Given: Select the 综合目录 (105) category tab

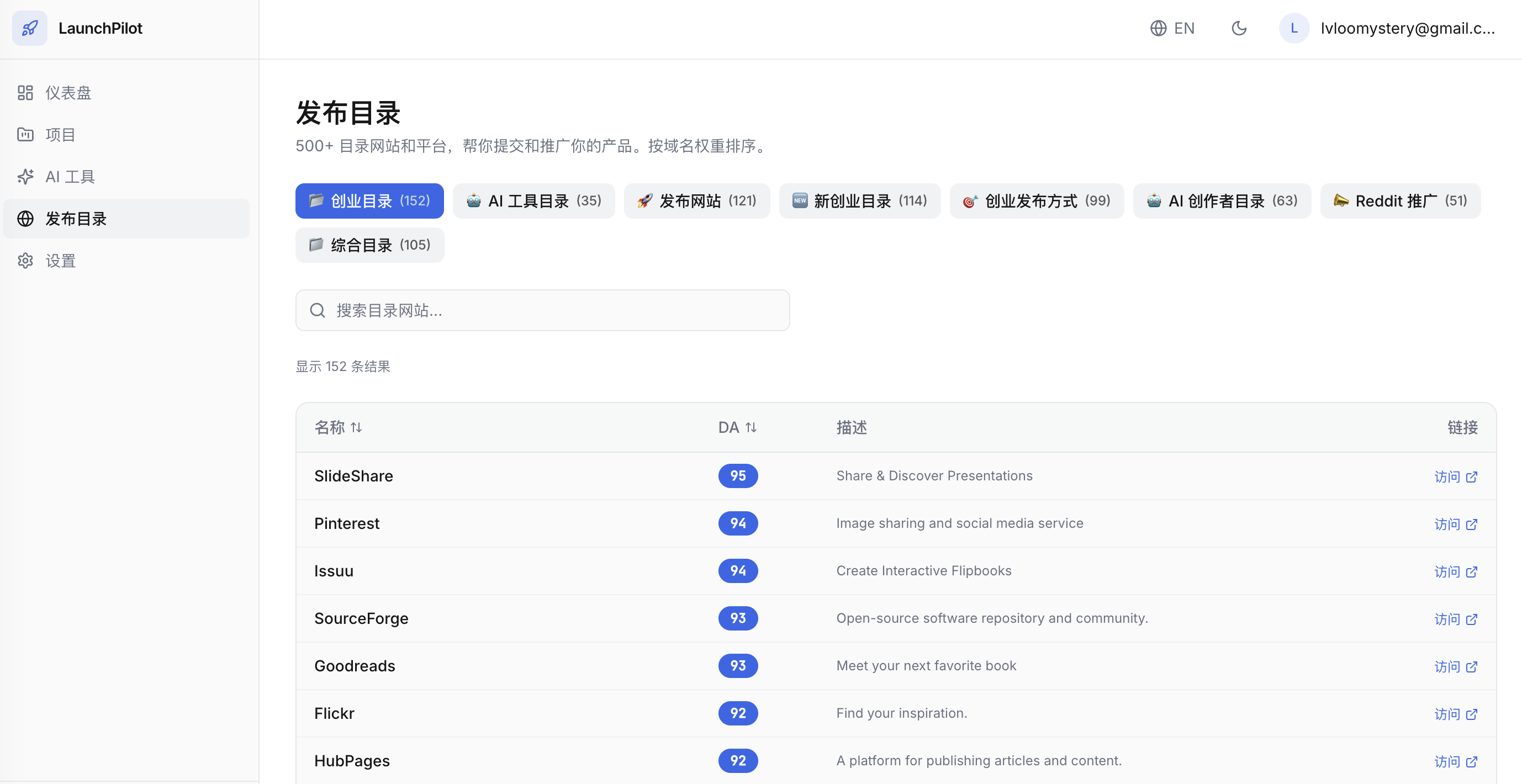Looking at the screenshot, I should click(x=369, y=245).
